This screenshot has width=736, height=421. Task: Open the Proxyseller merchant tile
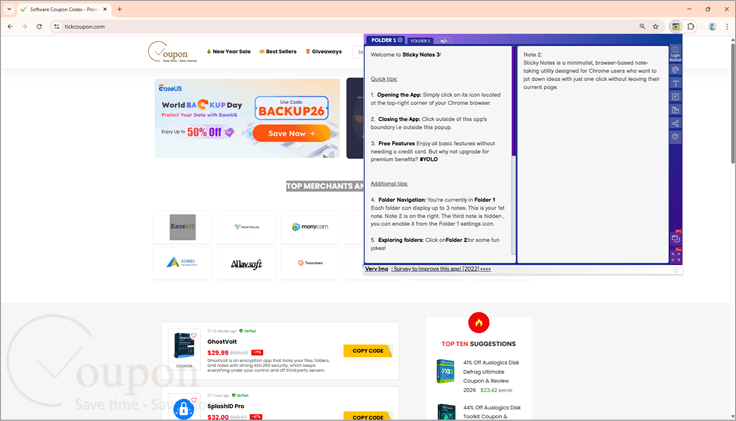pos(246,227)
